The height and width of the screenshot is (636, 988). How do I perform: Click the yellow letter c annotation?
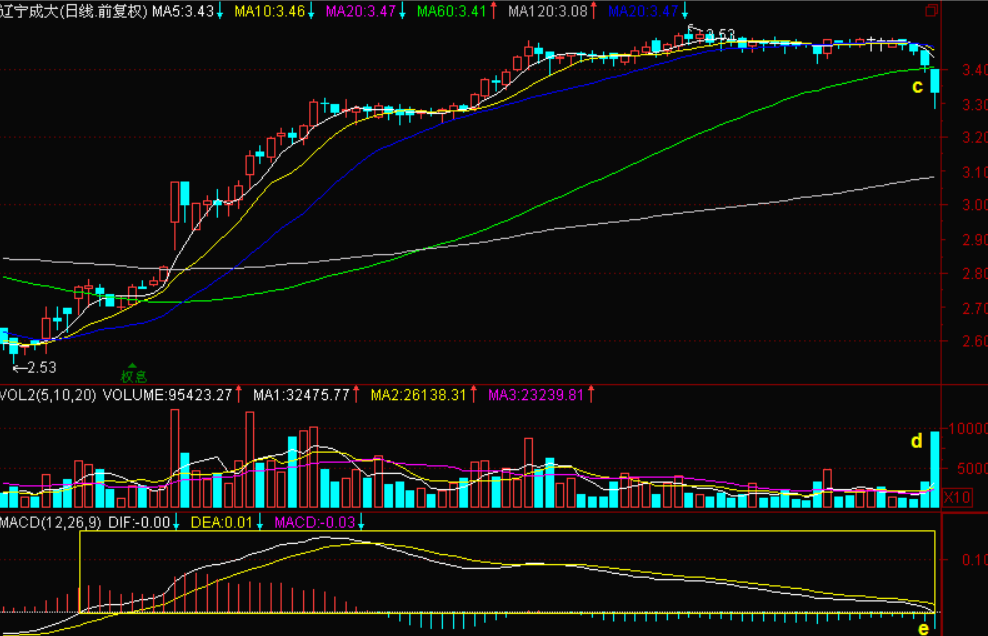[917, 87]
